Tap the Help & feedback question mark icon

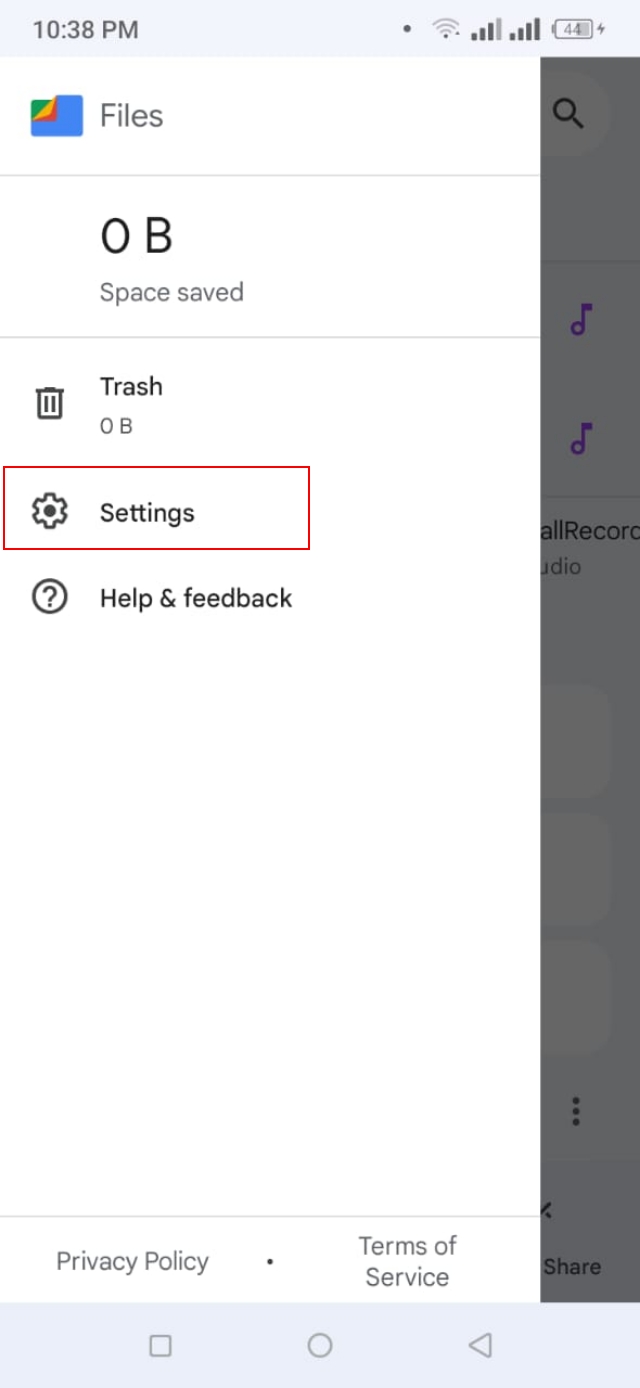(x=48, y=597)
